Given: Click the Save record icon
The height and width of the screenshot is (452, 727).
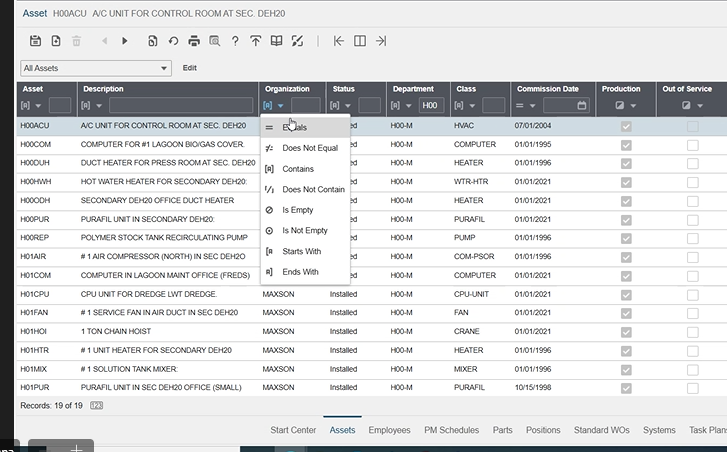Looking at the screenshot, I should click(x=35, y=41).
